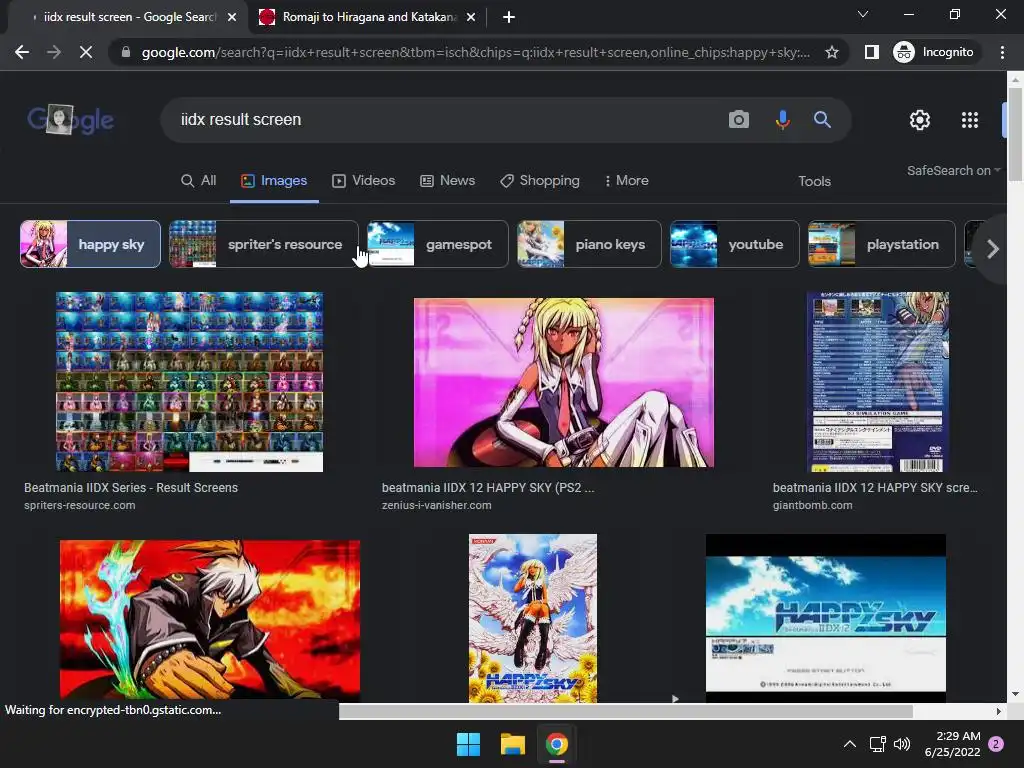Viewport: 1024px width, 768px height.
Task: Open the red fiery white-haired character image
Action: (x=210, y=618)
